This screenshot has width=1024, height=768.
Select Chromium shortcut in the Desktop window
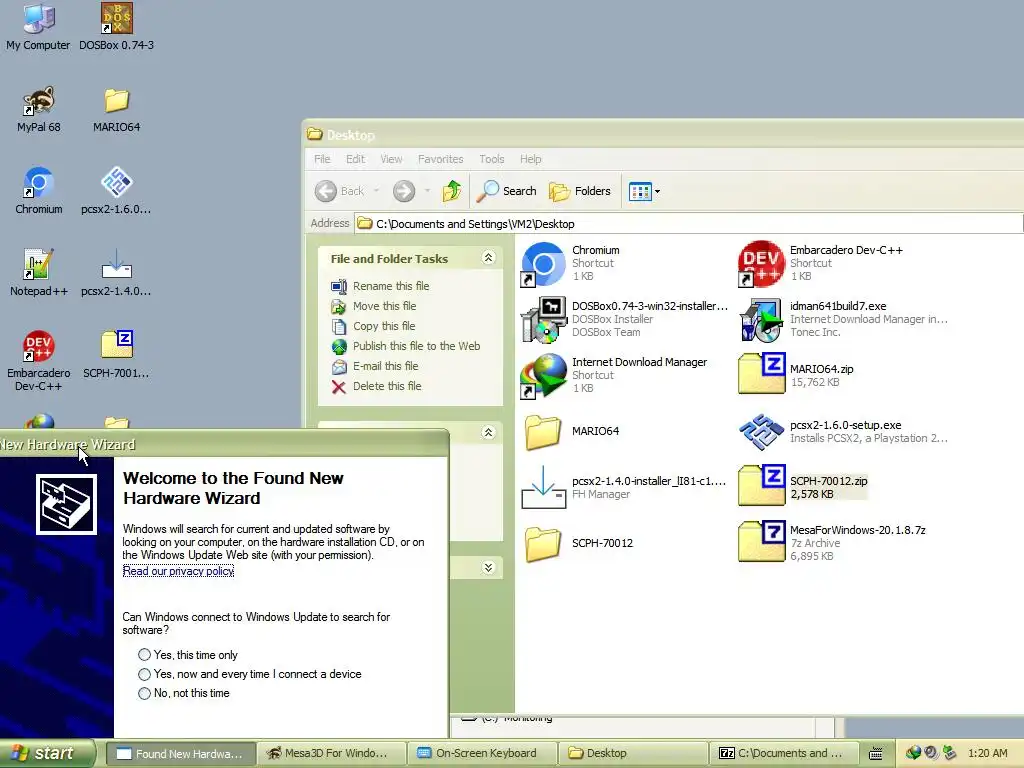click(x=570, y=263)
